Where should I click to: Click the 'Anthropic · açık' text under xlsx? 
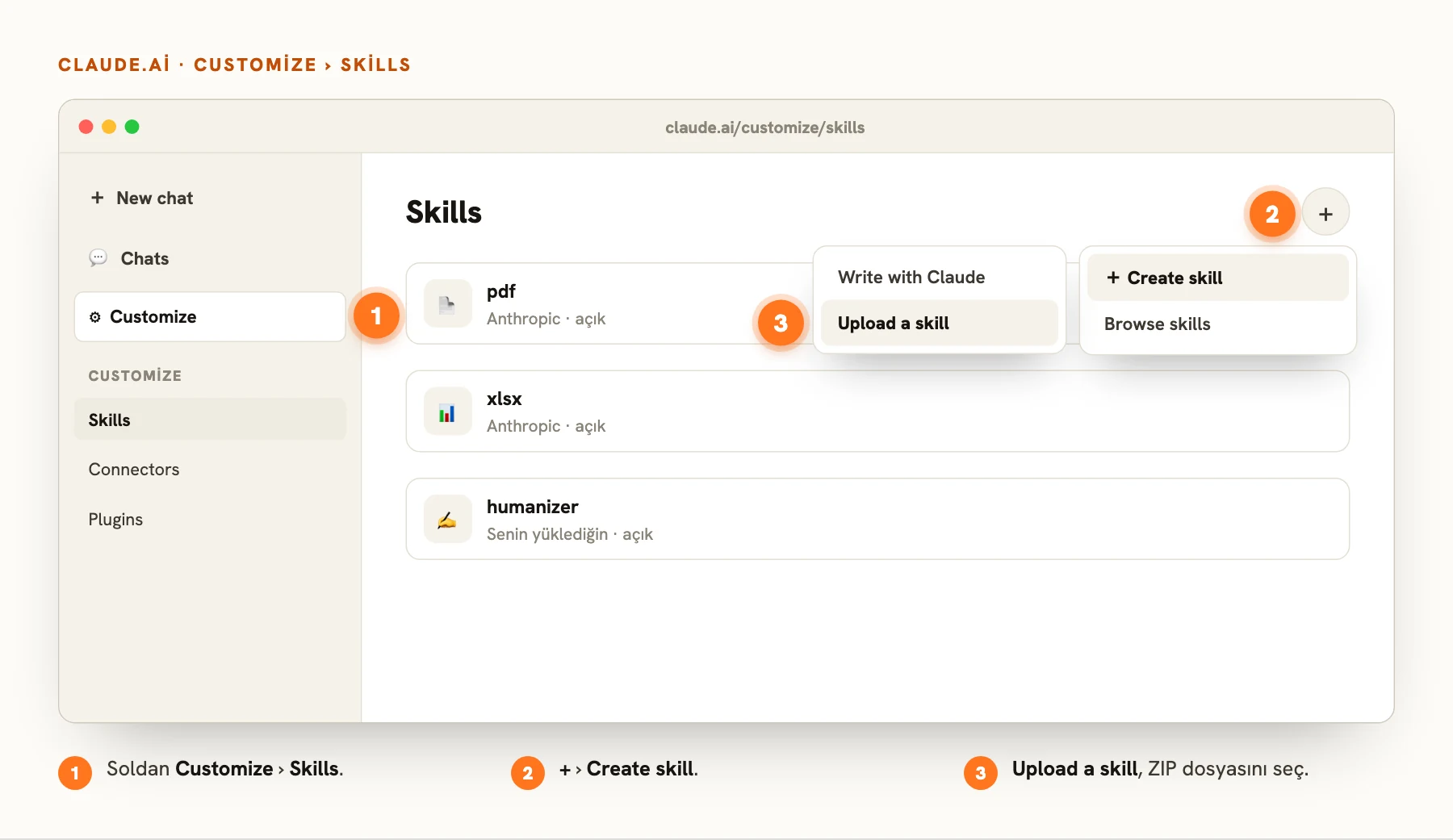(x=546, y=426)
